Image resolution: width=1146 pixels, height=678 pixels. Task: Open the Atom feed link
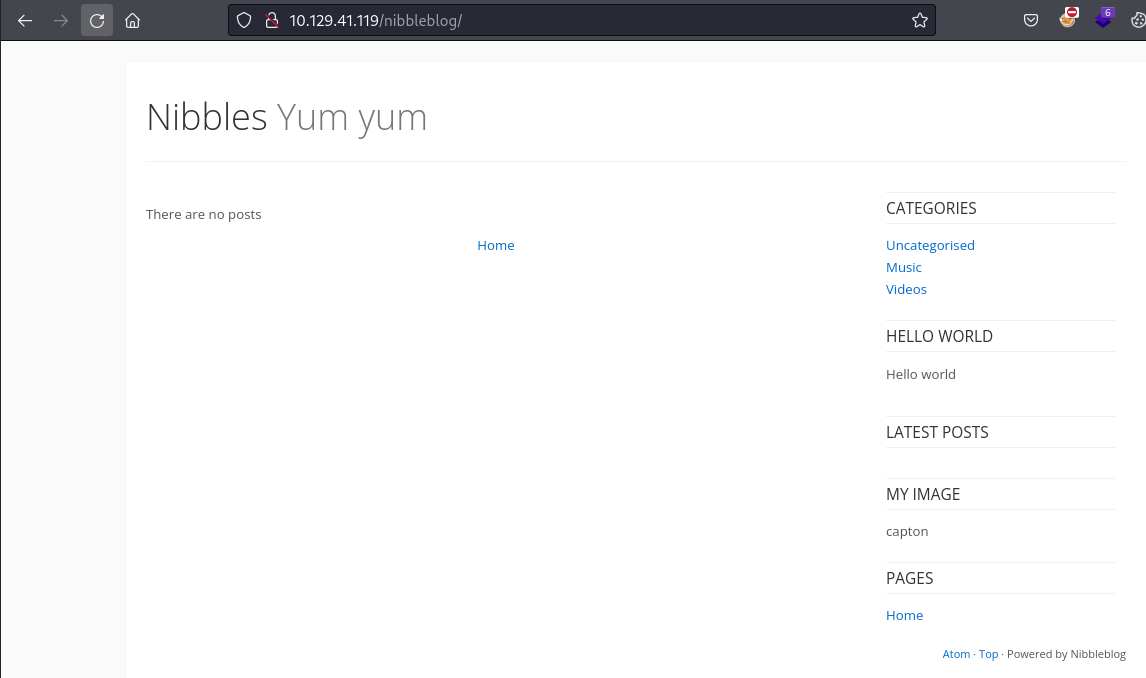click(x=956, y=654)
